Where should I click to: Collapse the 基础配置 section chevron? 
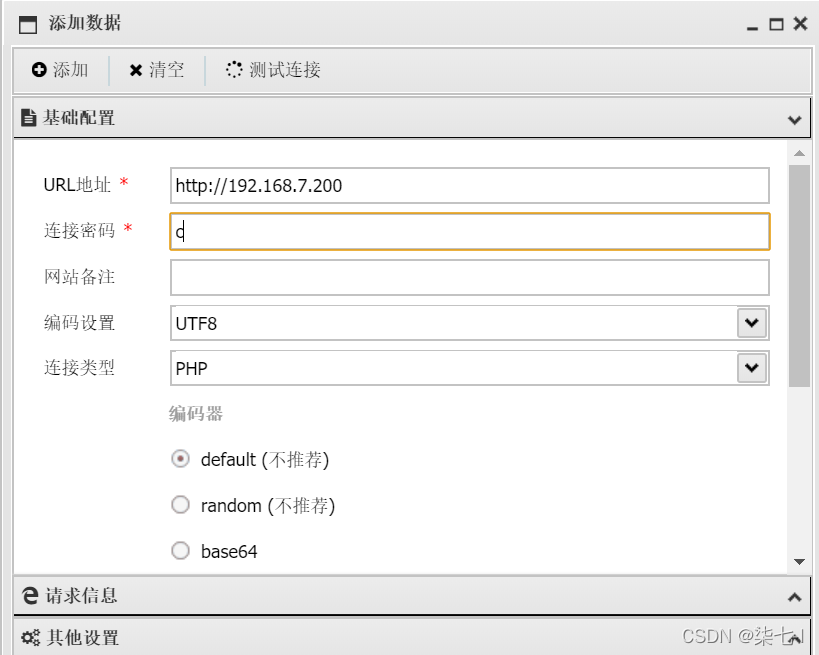(x=794, y=120)
